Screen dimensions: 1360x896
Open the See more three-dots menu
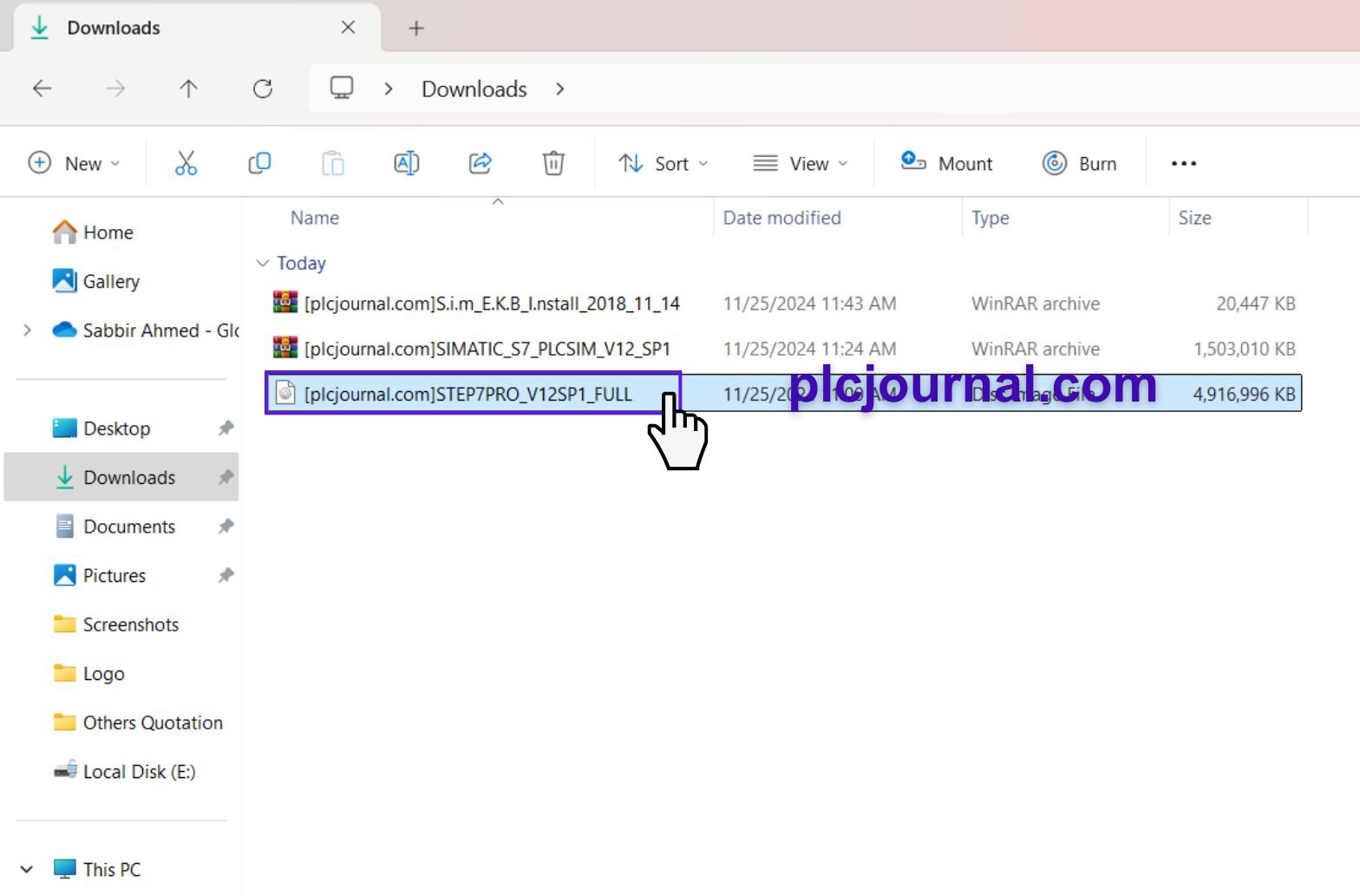click(x=1184, y=163)
